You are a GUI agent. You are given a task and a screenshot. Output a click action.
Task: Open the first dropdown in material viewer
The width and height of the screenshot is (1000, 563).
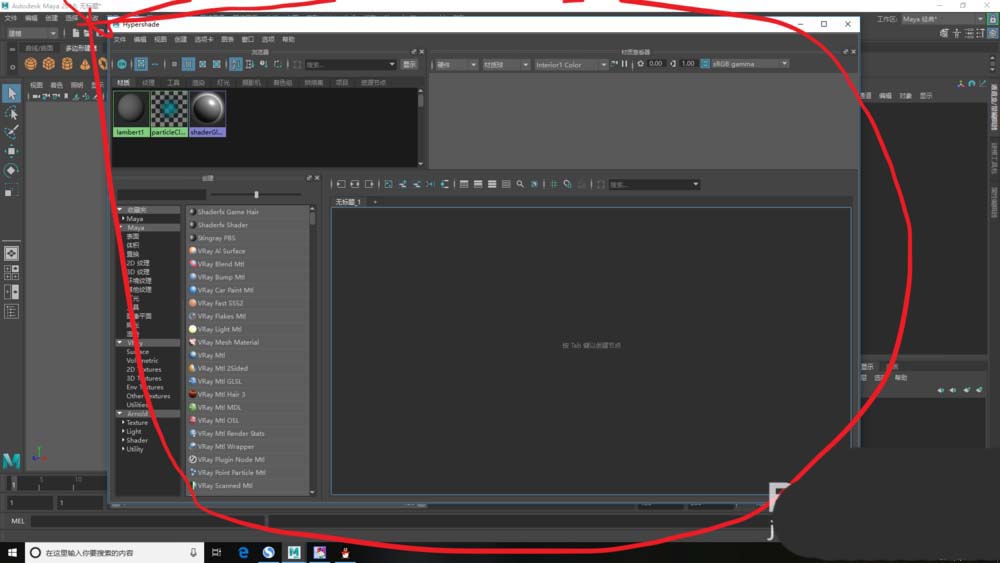click(456, 64)
